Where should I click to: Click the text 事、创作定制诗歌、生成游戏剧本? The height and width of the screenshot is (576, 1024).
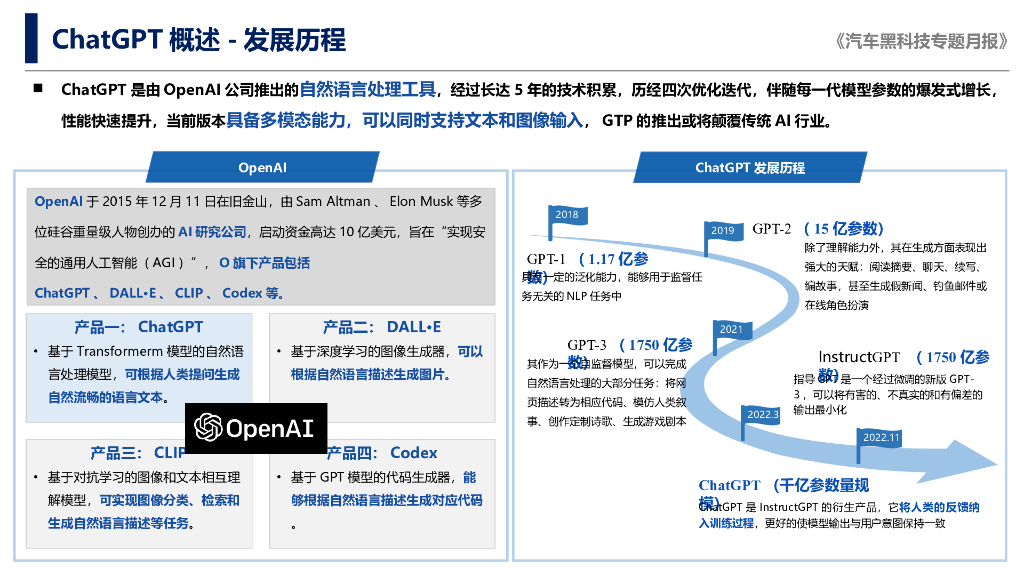click(607, 421)
